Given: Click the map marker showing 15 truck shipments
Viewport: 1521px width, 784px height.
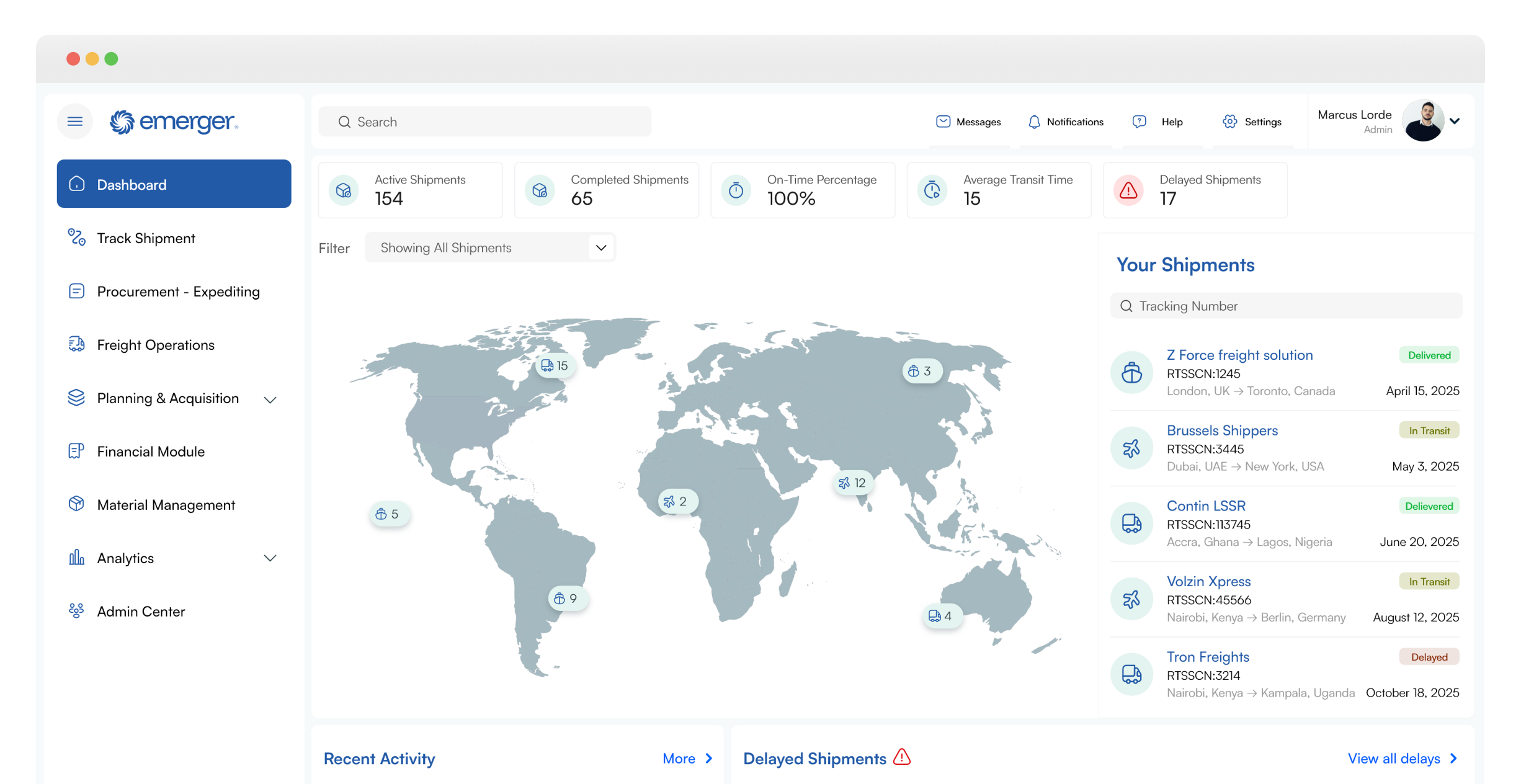Looking at the screenshot, I should 554,365.
